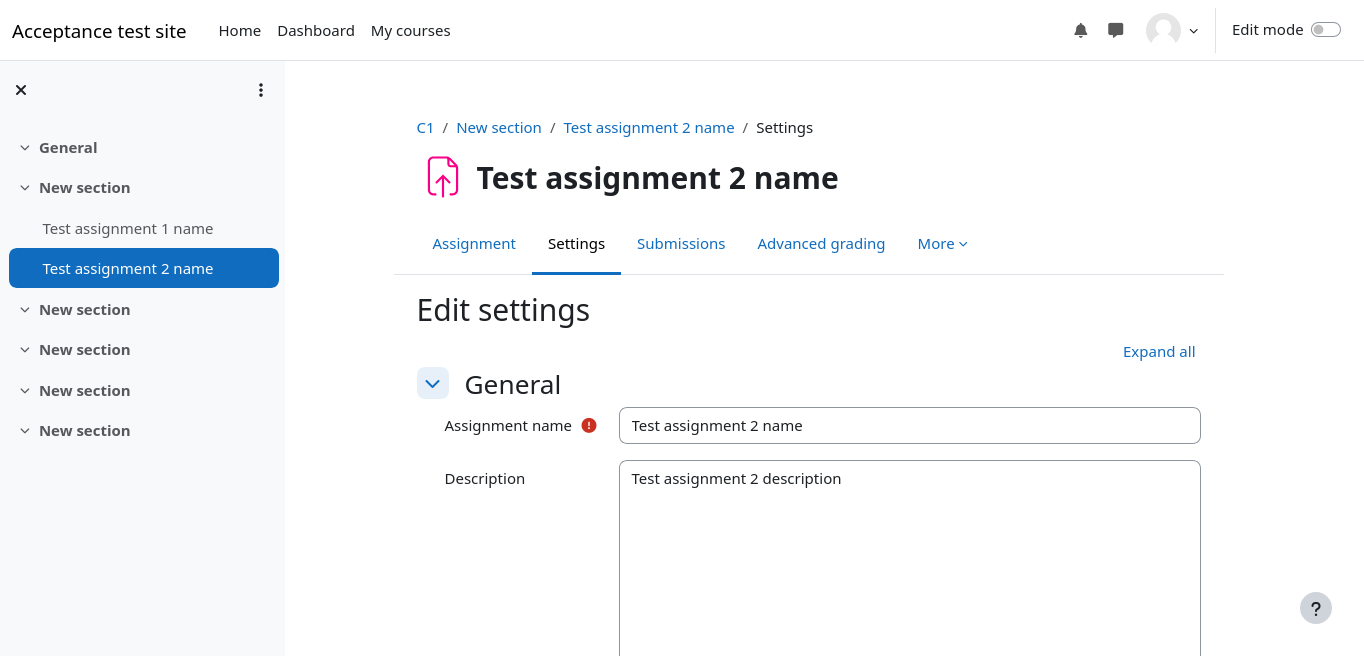Switch to the Submissions tab
Screen dimensions: 1364x656
(x=680, y=244)
